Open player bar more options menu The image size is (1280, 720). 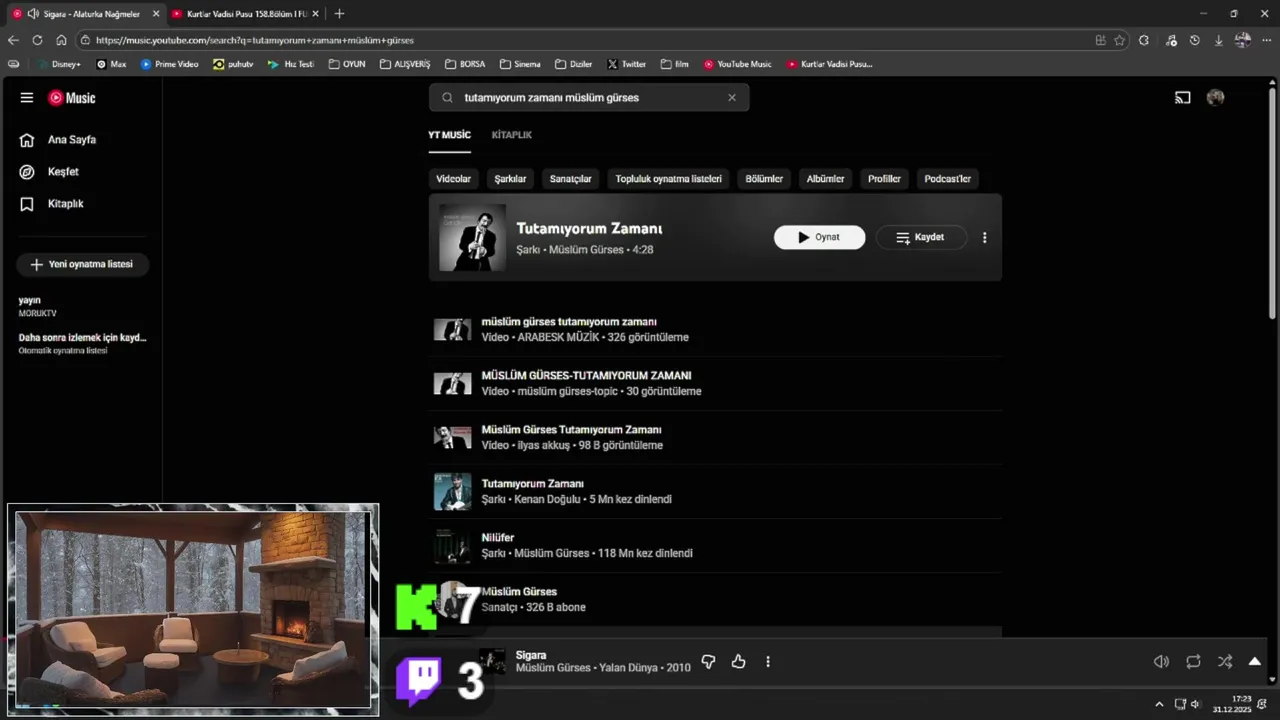point(768,662)
